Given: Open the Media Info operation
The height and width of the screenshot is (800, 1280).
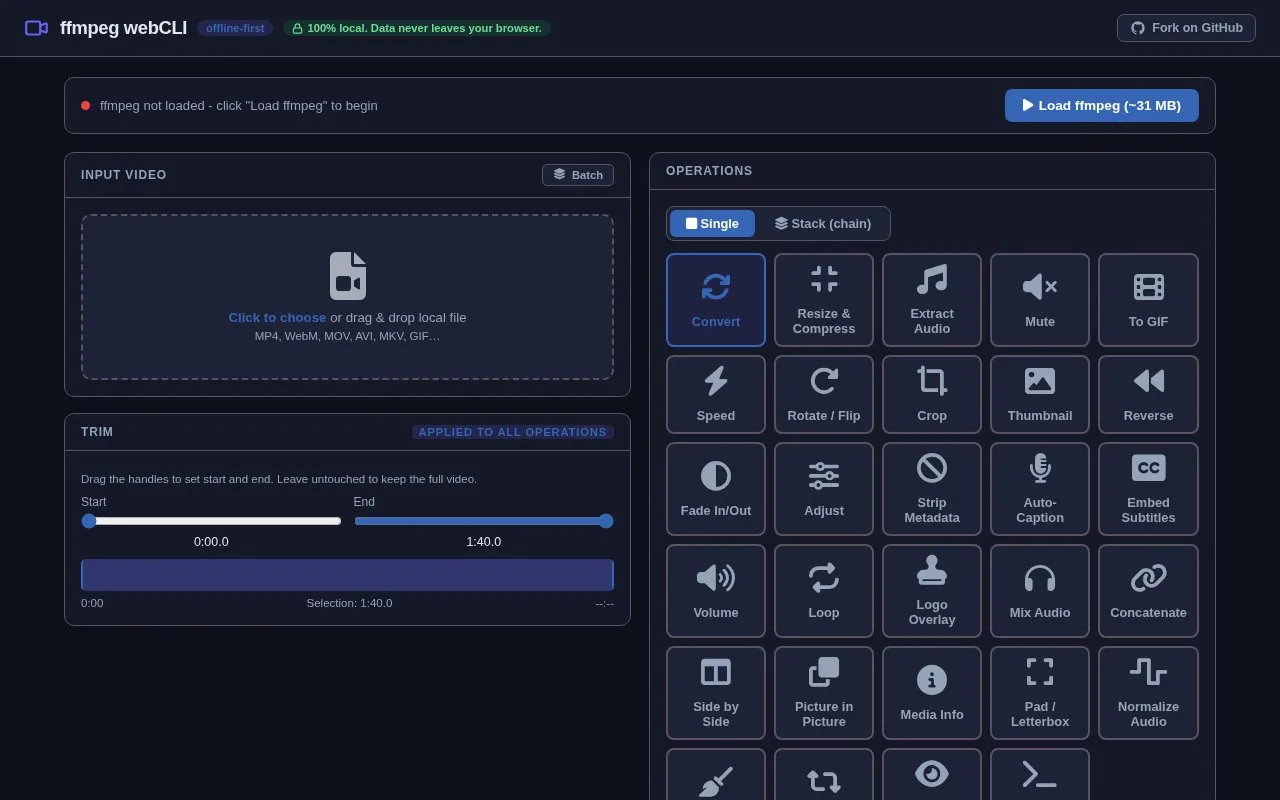Looking at the screenshot, I should pos(932,693).
